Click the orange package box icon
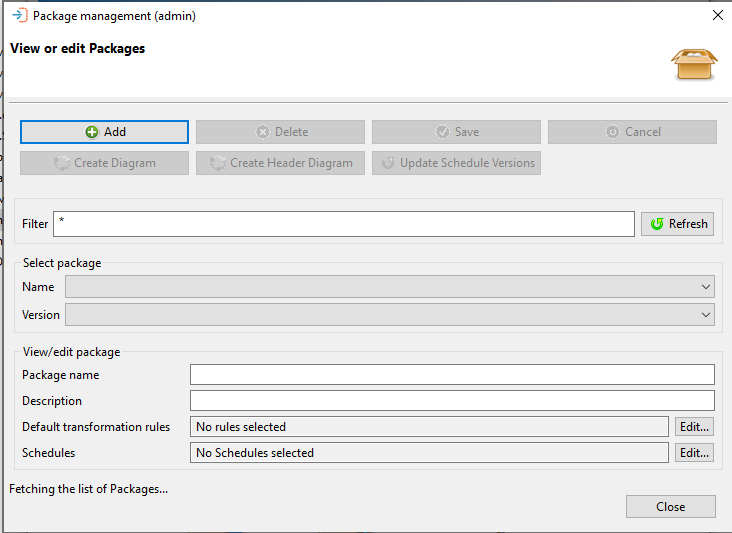The width and height of the screenshot is (732, 533). (694, 64)
